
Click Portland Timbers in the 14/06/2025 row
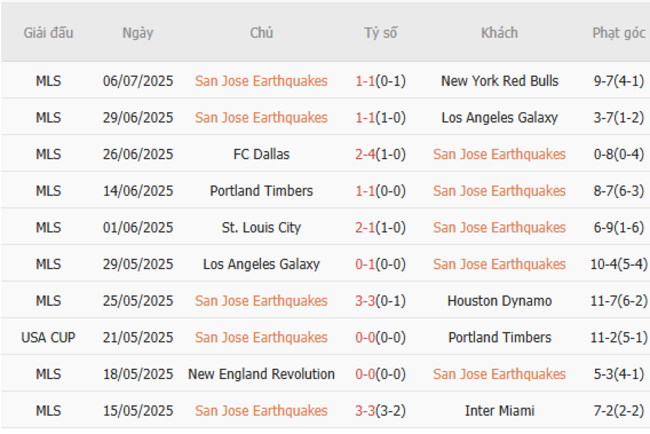coord(261,191)
